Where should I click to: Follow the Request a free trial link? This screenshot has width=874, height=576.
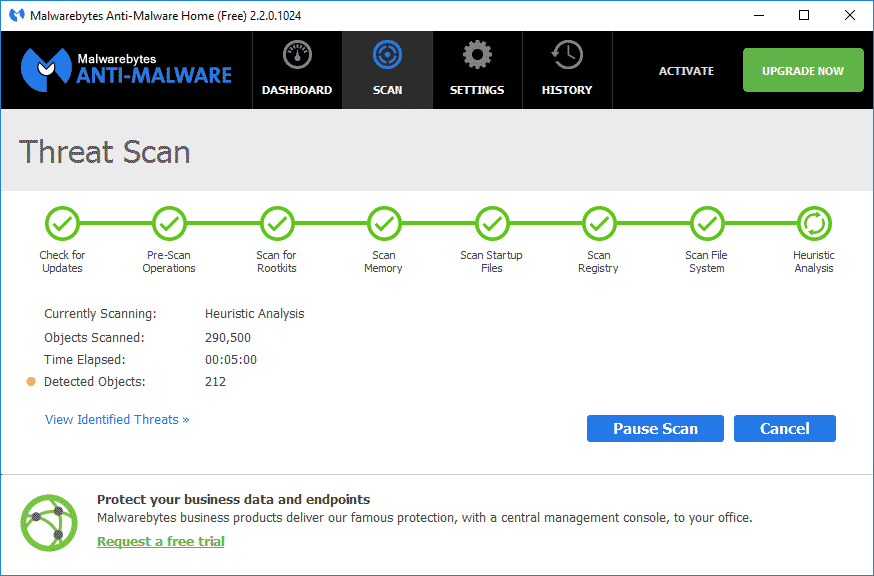tap(160, 541)
